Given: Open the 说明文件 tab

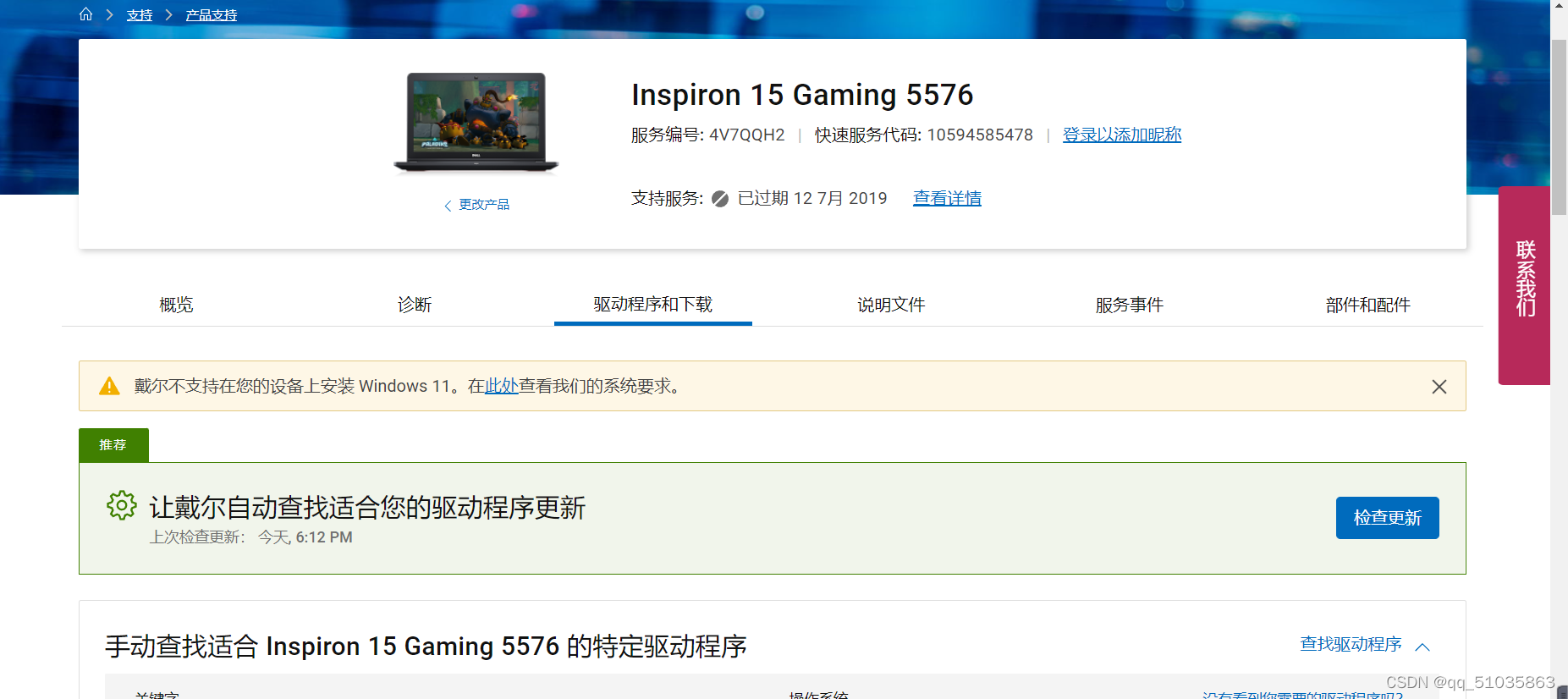Looking at the screenshot, I should 891,305.
